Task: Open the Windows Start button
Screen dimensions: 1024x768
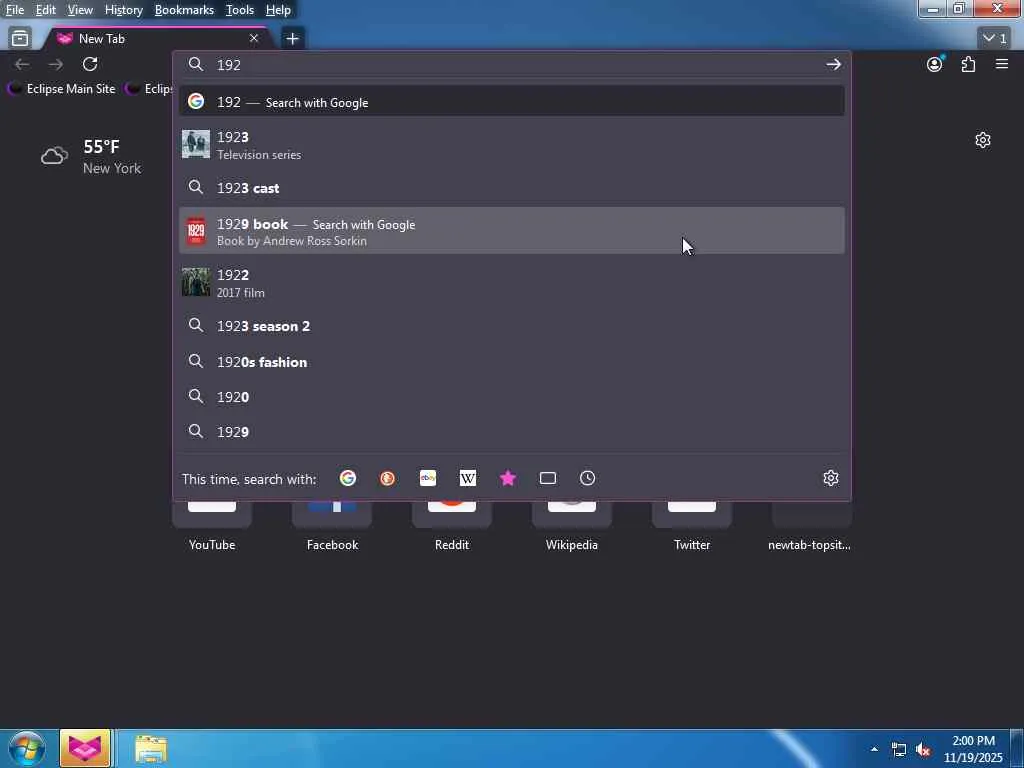Action: [x=27, y=748]
